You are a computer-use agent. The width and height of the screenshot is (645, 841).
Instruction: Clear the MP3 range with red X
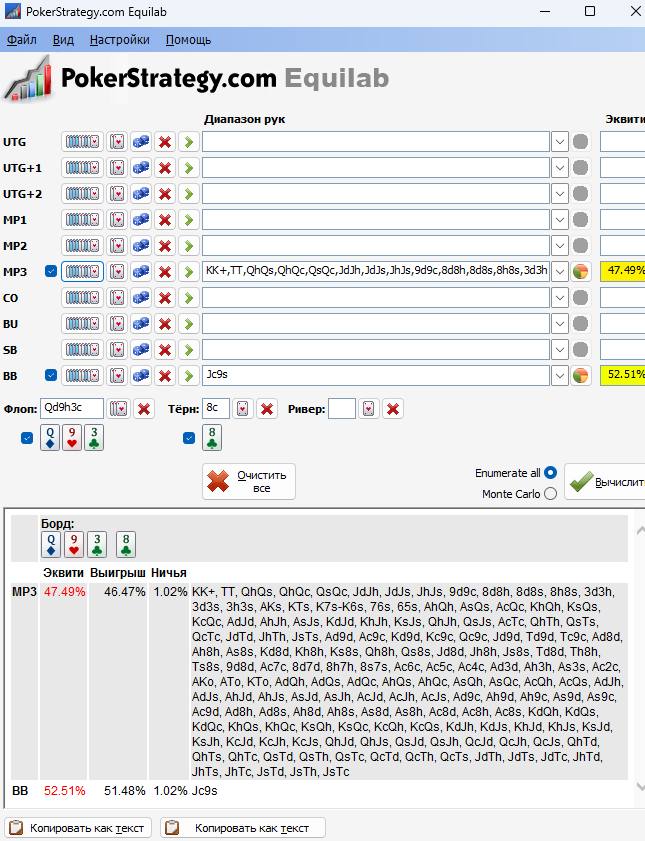click(165, 271)
